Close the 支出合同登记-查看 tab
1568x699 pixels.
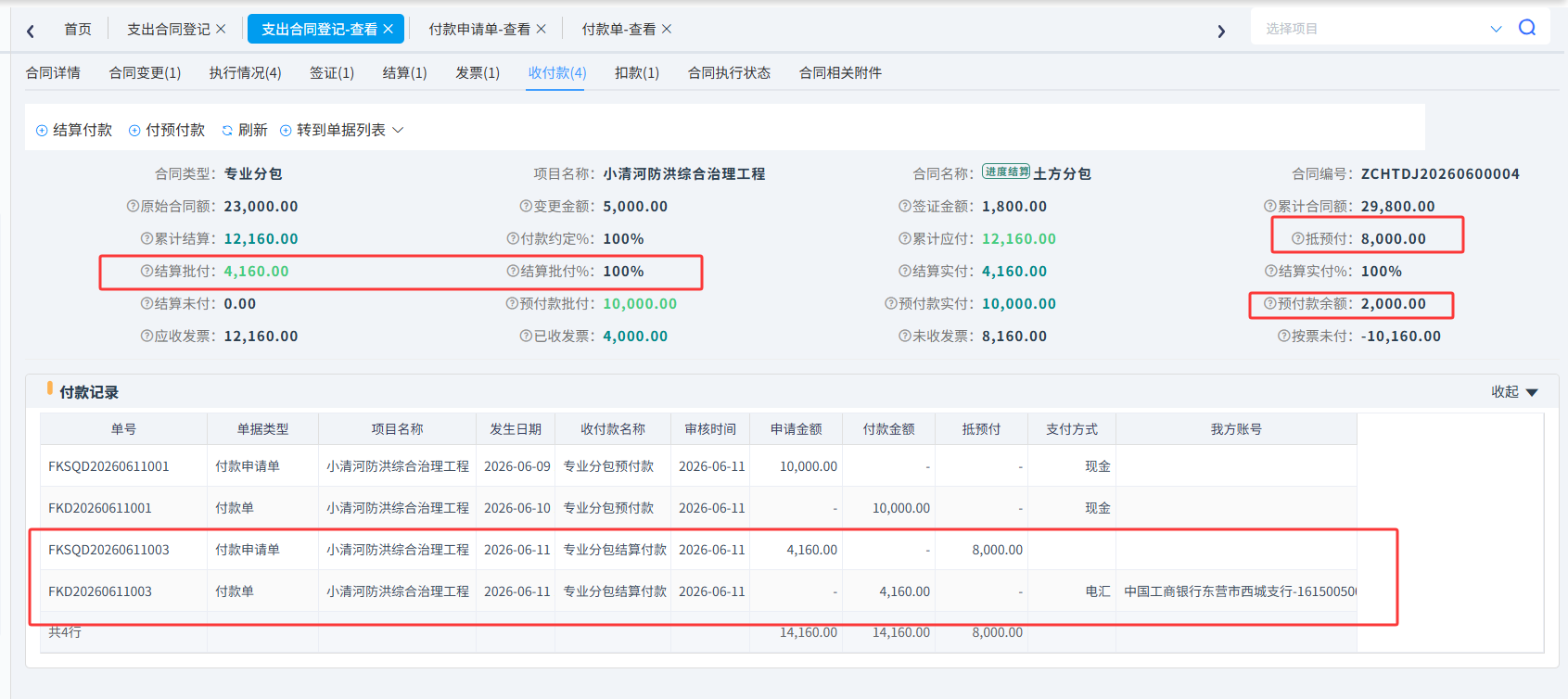click(389, 29)
